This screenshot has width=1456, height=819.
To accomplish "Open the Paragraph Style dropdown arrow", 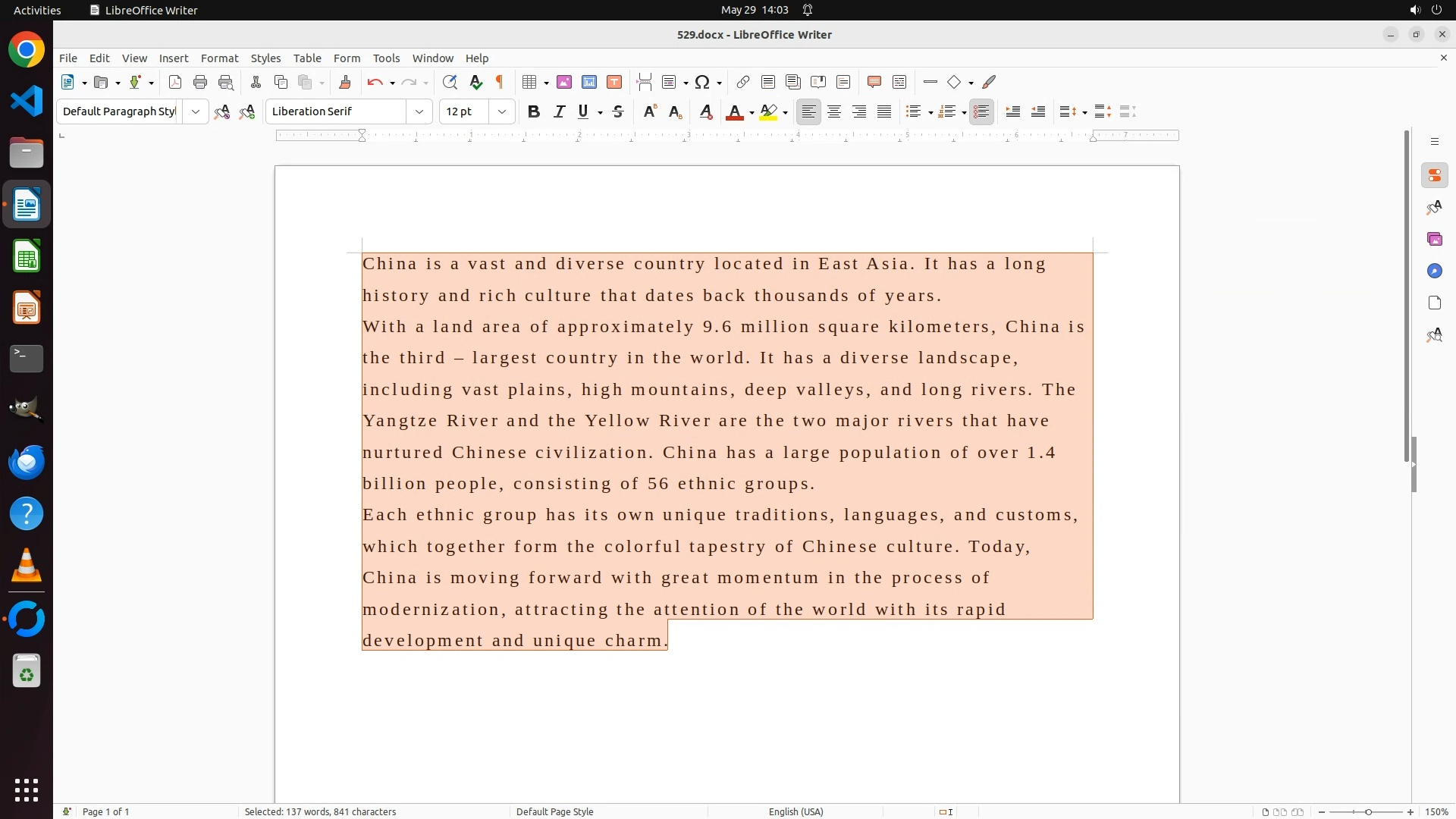I will tap(196, 112).
